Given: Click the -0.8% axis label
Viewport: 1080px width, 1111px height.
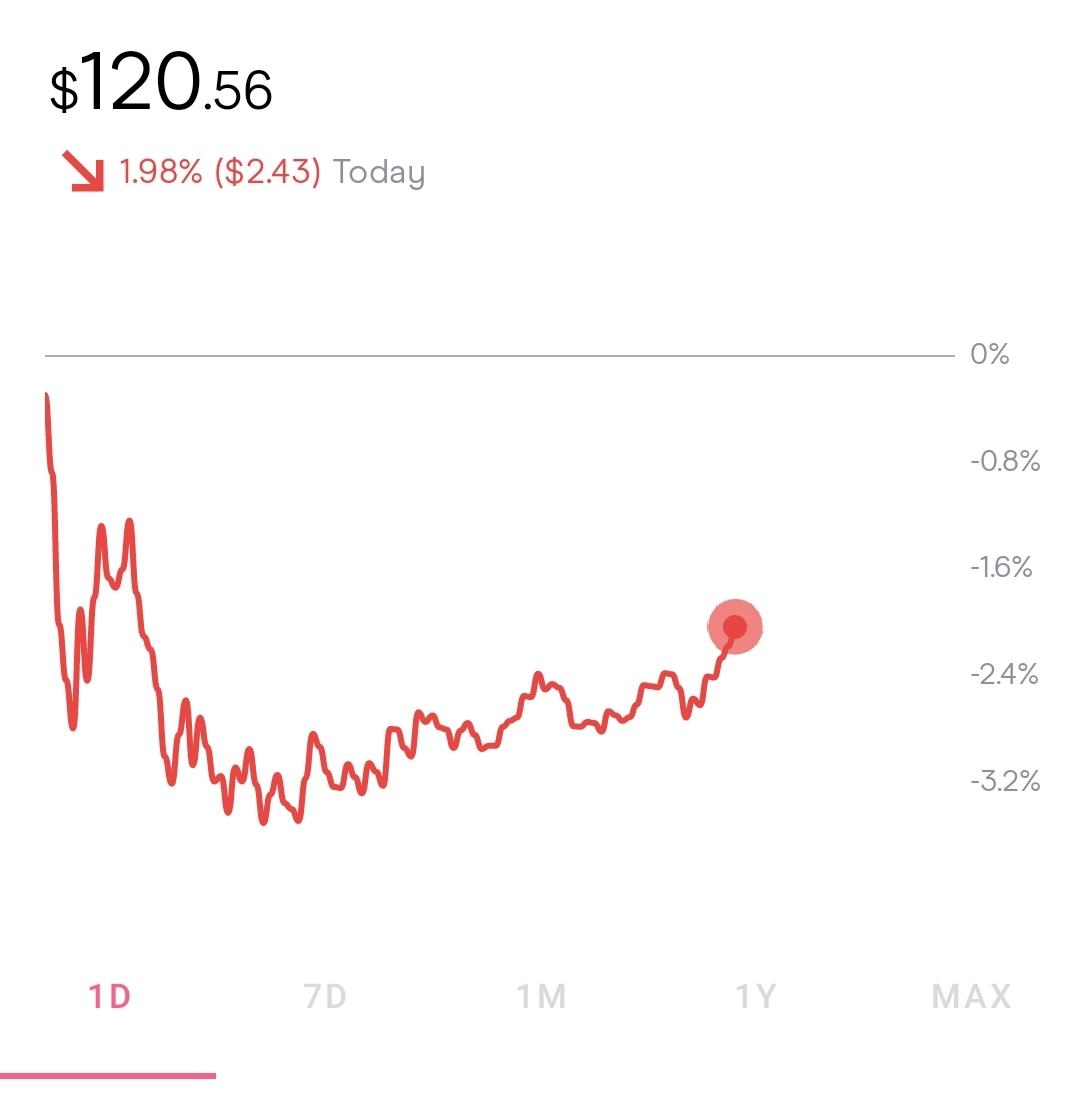Looking at the screenshot, I should tap(1005, 461).
